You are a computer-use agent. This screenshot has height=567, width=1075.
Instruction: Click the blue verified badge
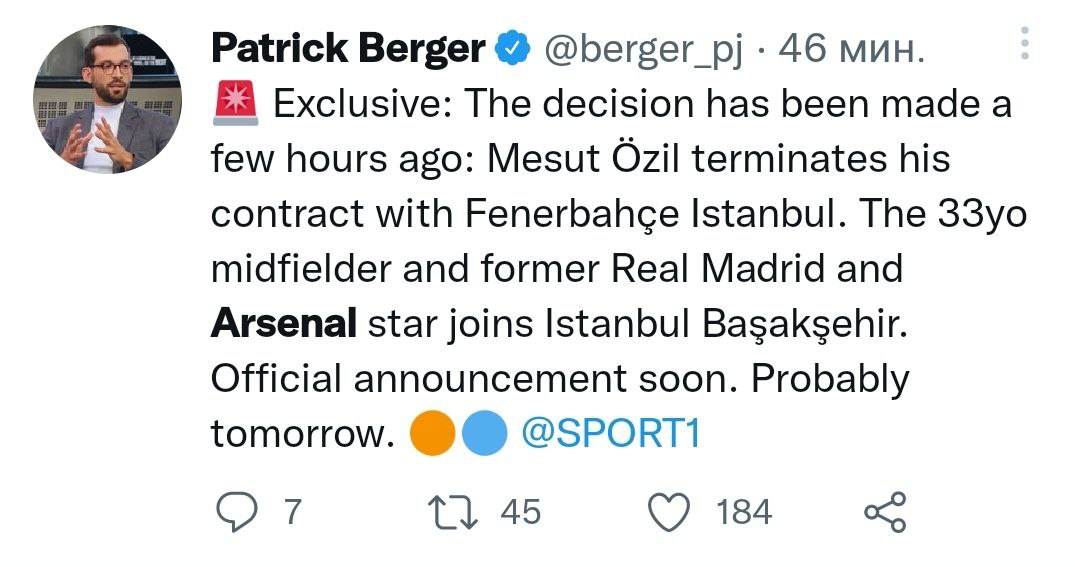514,49
